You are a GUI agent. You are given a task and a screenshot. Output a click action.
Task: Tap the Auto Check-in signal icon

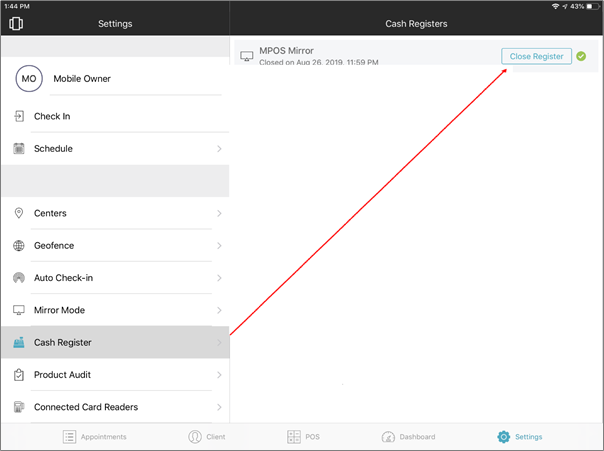18,278
